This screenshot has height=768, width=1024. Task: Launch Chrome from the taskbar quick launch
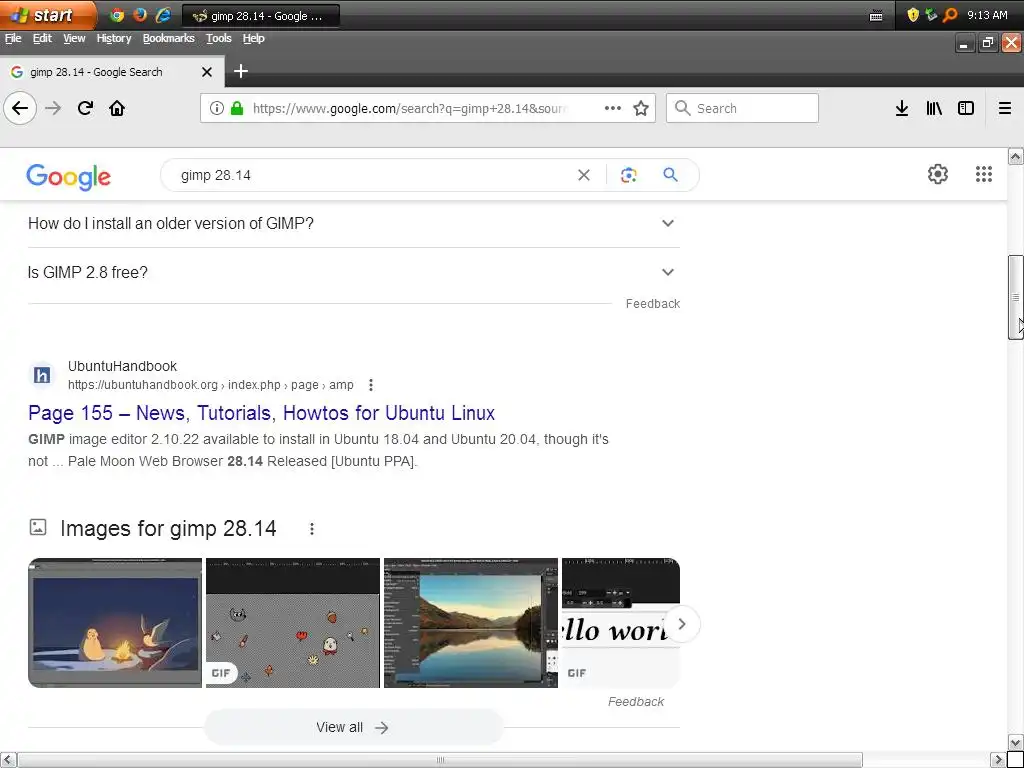[118, 15]
